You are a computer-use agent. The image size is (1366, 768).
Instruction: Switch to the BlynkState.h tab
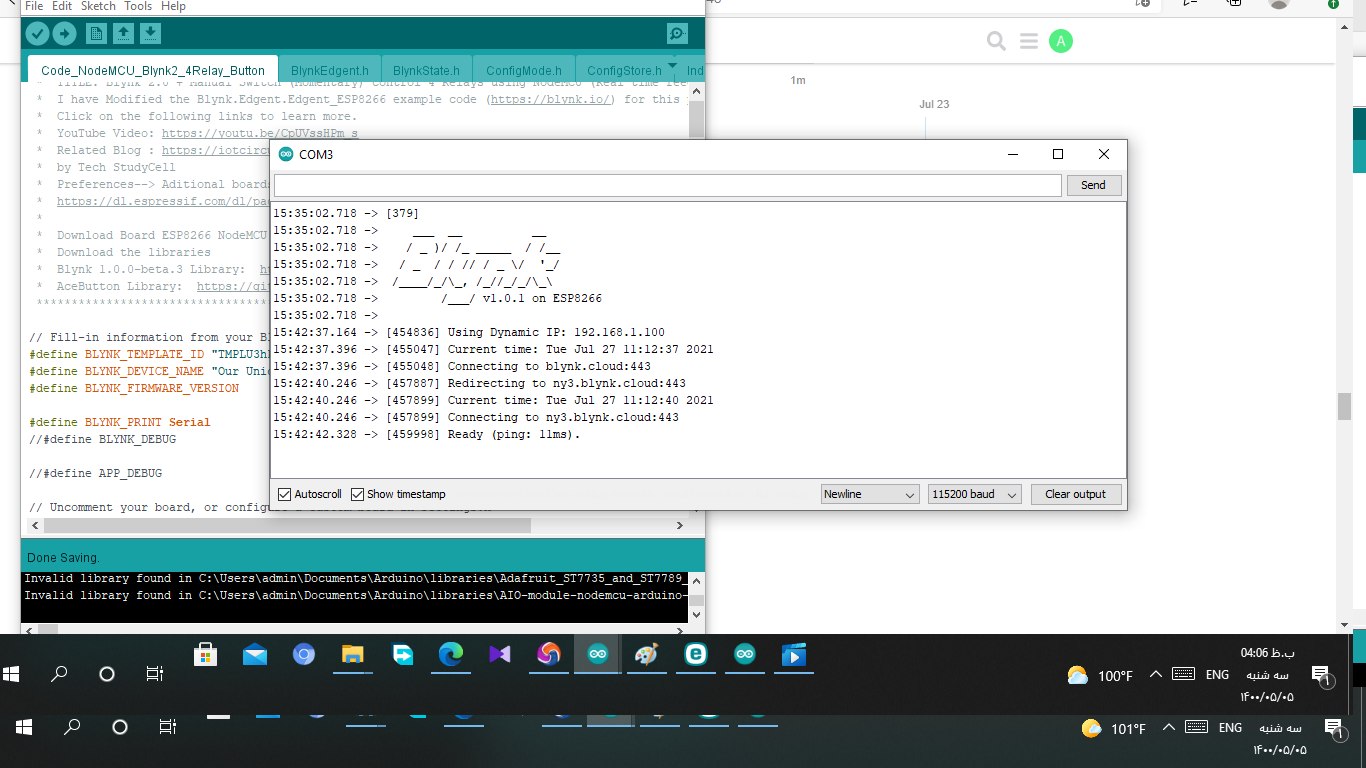(x=426, y=71)
